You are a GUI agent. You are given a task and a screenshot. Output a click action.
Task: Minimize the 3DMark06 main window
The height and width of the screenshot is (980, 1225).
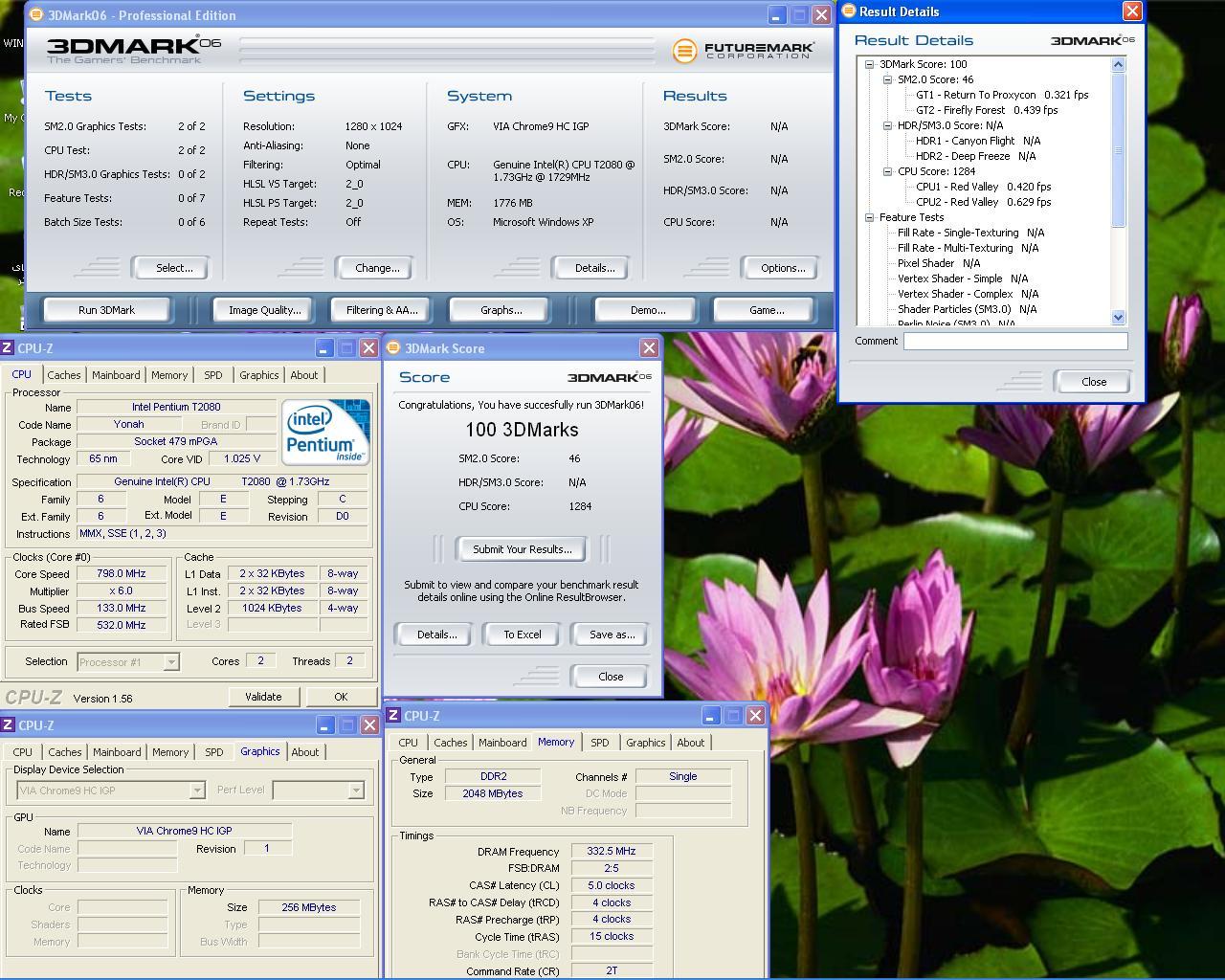[x=777, y=15]
